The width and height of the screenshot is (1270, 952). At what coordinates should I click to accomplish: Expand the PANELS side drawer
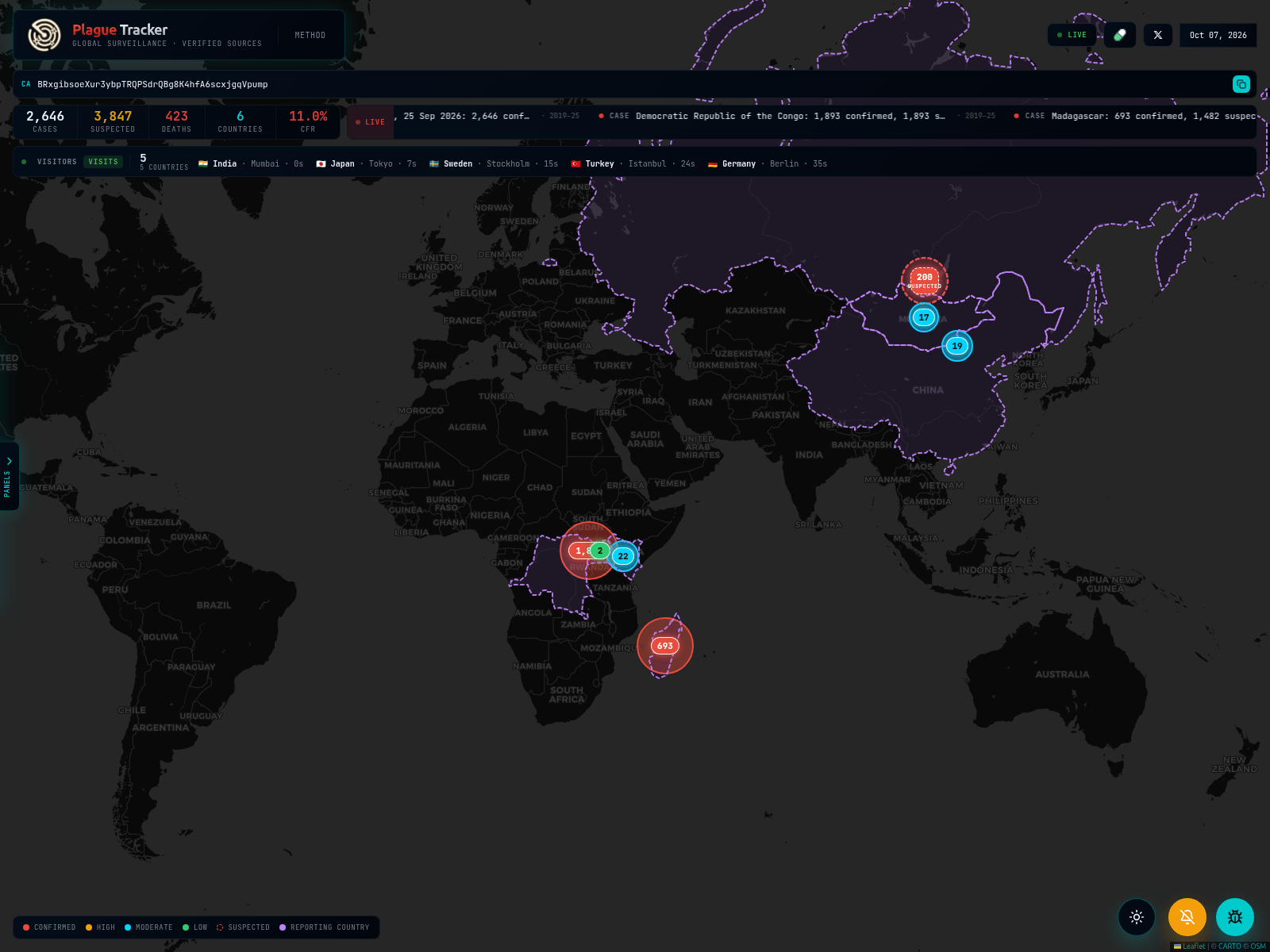click(x=9, y=476)
